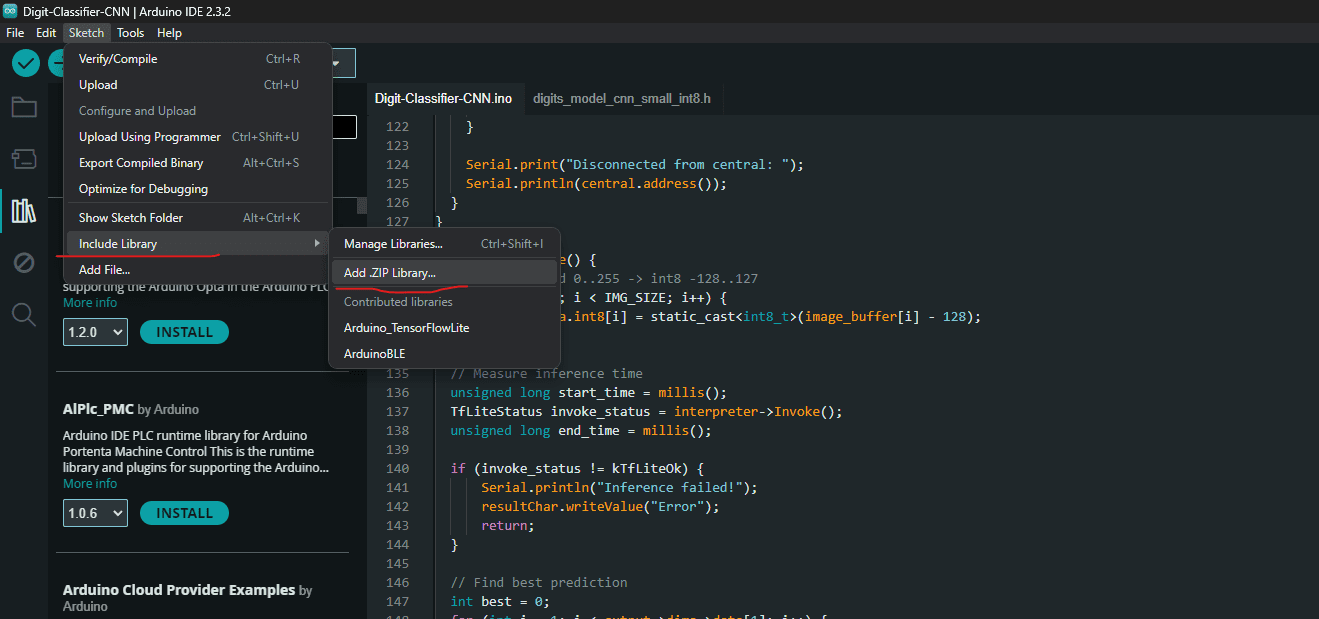The width and height of the screenshot is (1319, 619).
Task: Expand the Include Library submenu arrow
Action: pyautogui.click(x=317, y=243)
